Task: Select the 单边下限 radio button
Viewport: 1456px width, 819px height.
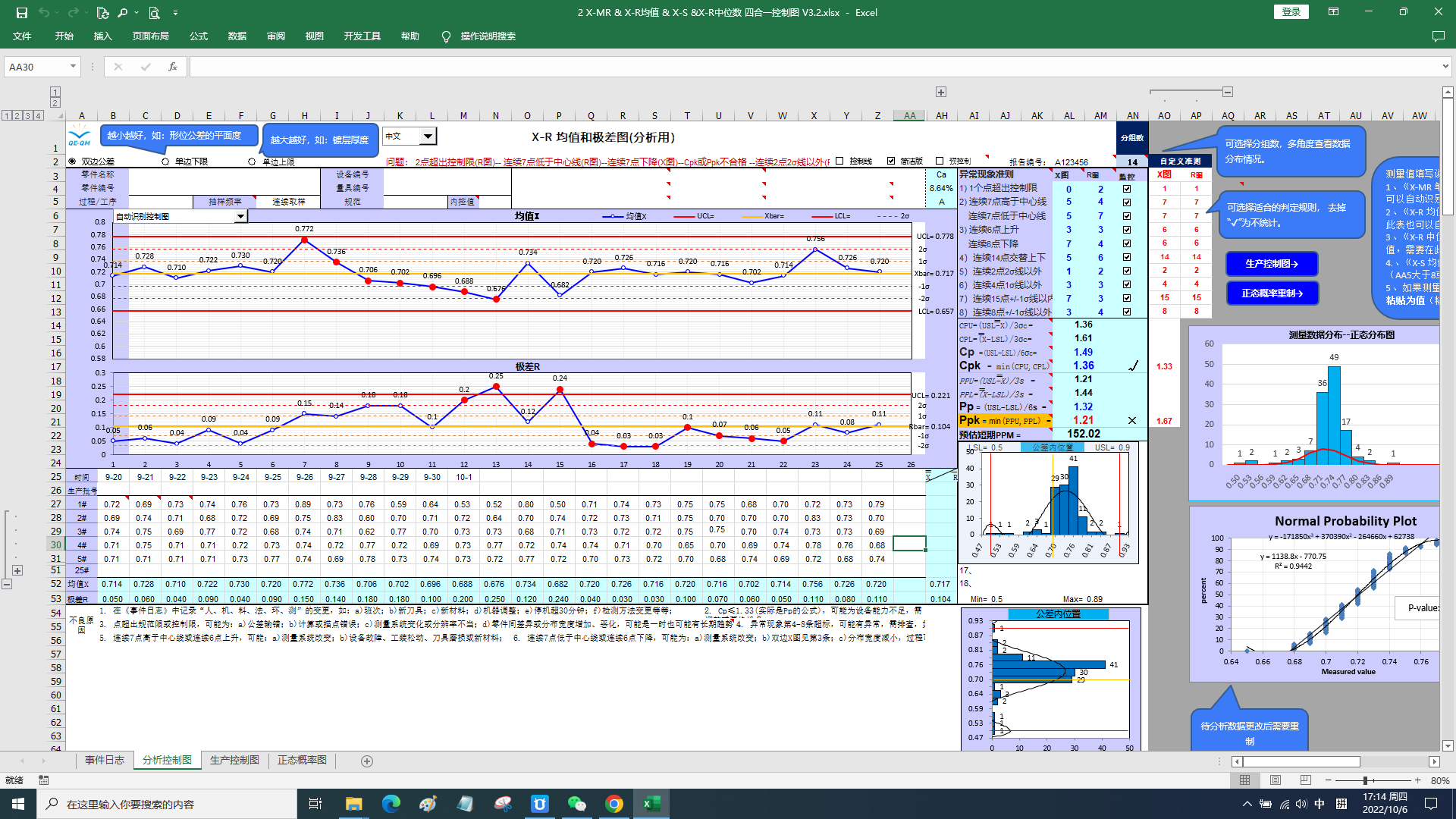Action: click(x=165, y=162)
